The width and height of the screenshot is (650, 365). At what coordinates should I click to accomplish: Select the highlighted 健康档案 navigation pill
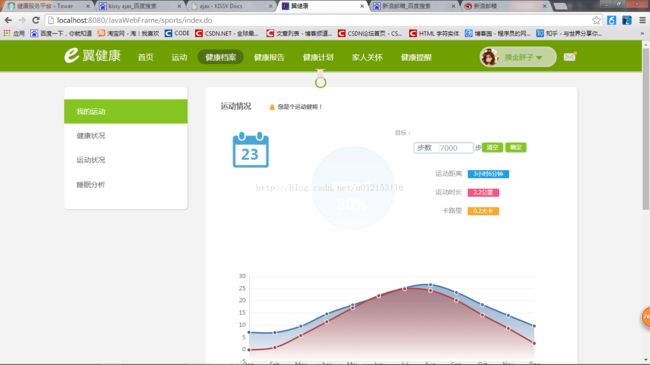click(221, 57)
